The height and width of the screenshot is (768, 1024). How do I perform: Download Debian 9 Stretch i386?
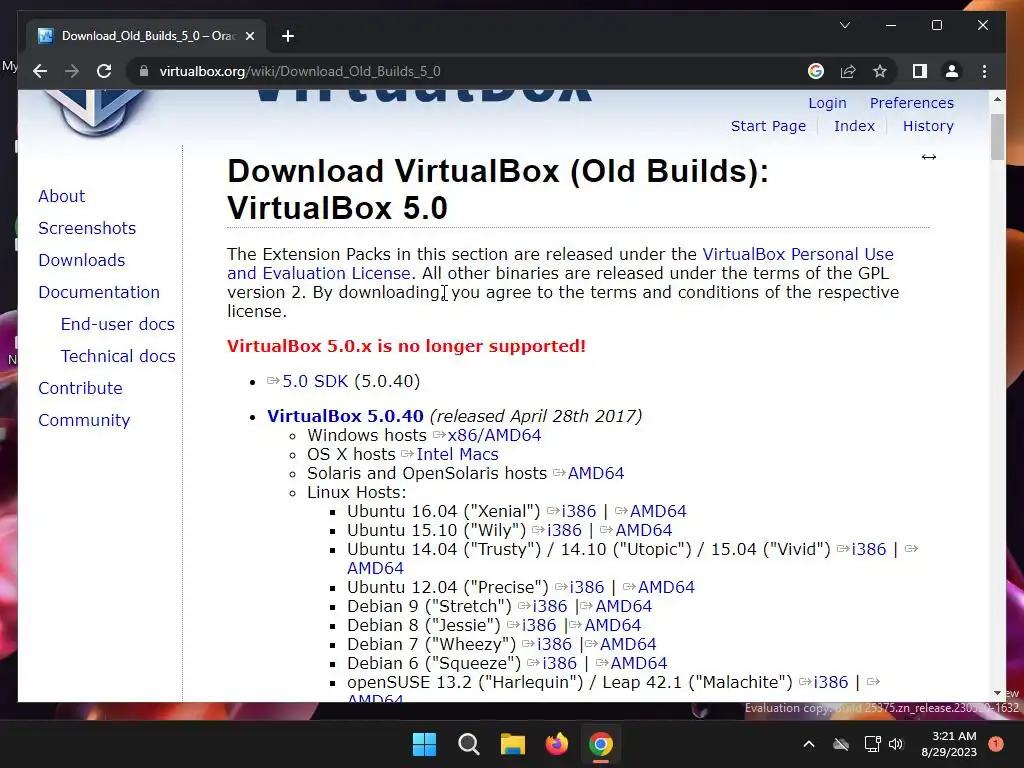tap(550, 605)
